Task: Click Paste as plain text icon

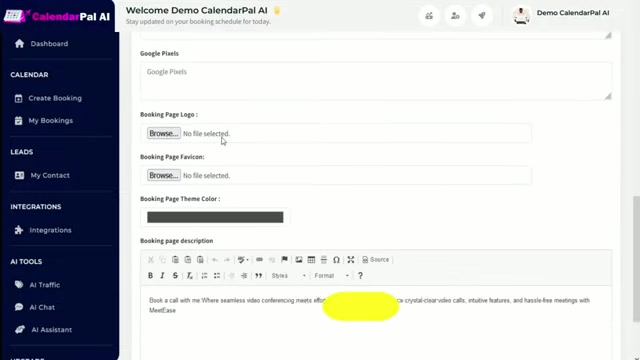Action: click(x=188, y=260)
